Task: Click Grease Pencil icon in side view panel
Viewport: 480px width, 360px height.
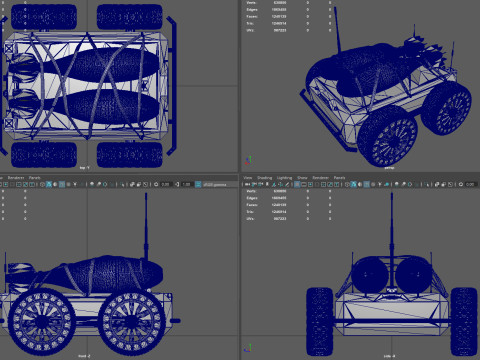Action: 287,184
